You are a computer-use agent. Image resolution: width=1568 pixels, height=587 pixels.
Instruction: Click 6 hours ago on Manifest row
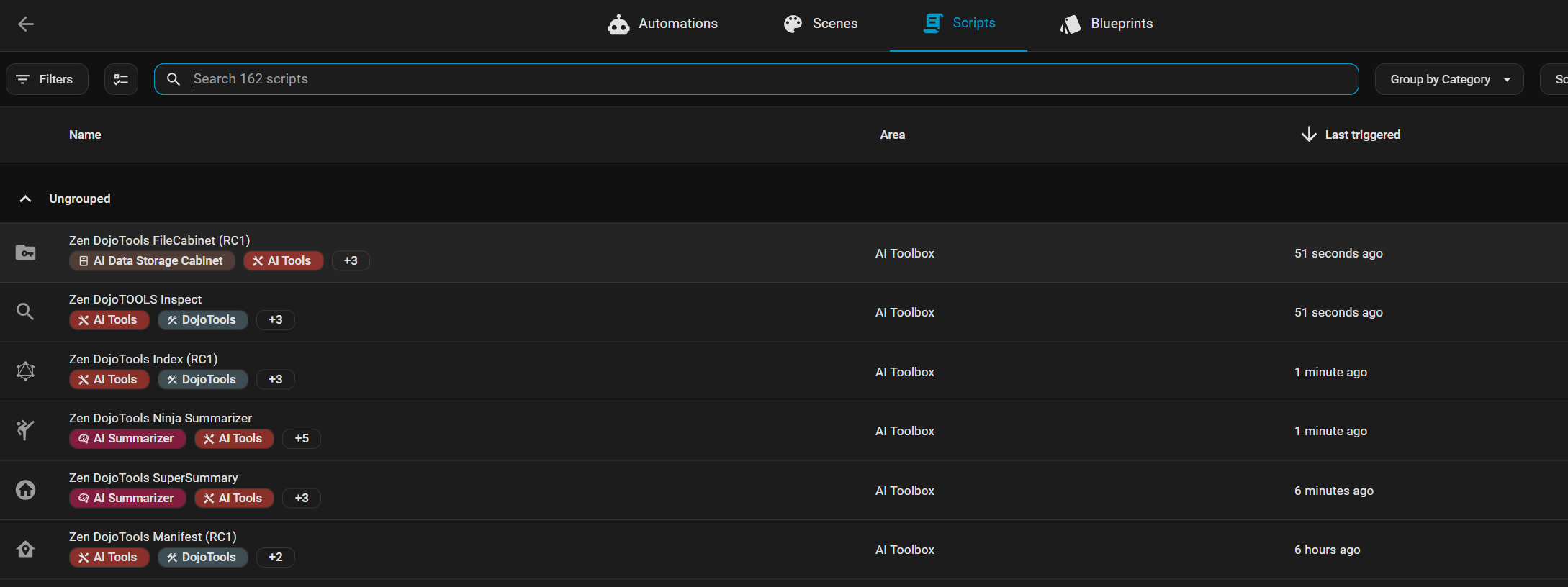[1328, 550]
